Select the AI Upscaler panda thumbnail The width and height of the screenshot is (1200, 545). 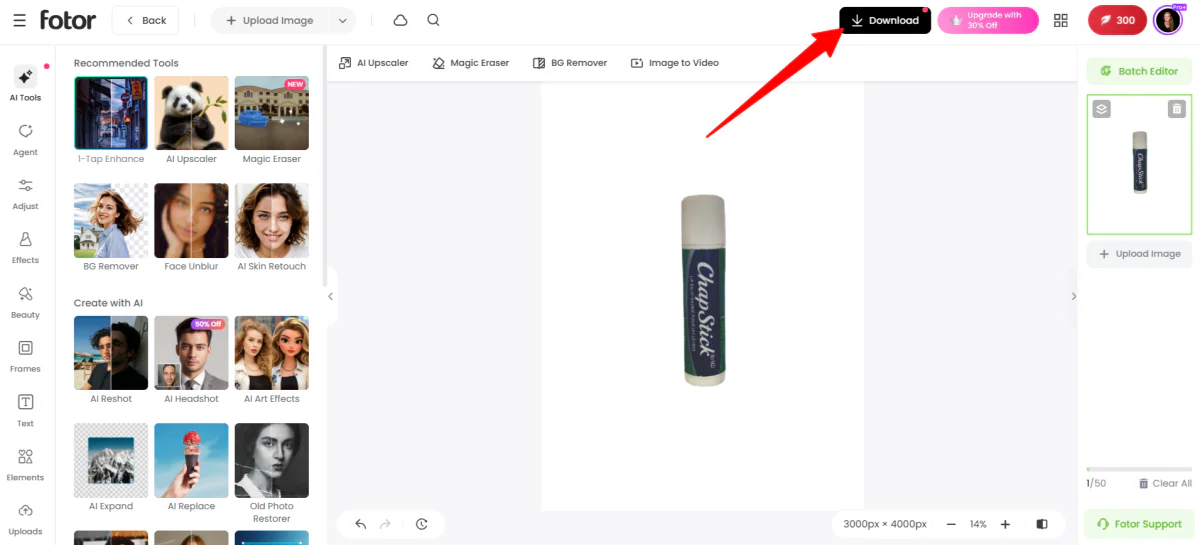pos(191,113)
